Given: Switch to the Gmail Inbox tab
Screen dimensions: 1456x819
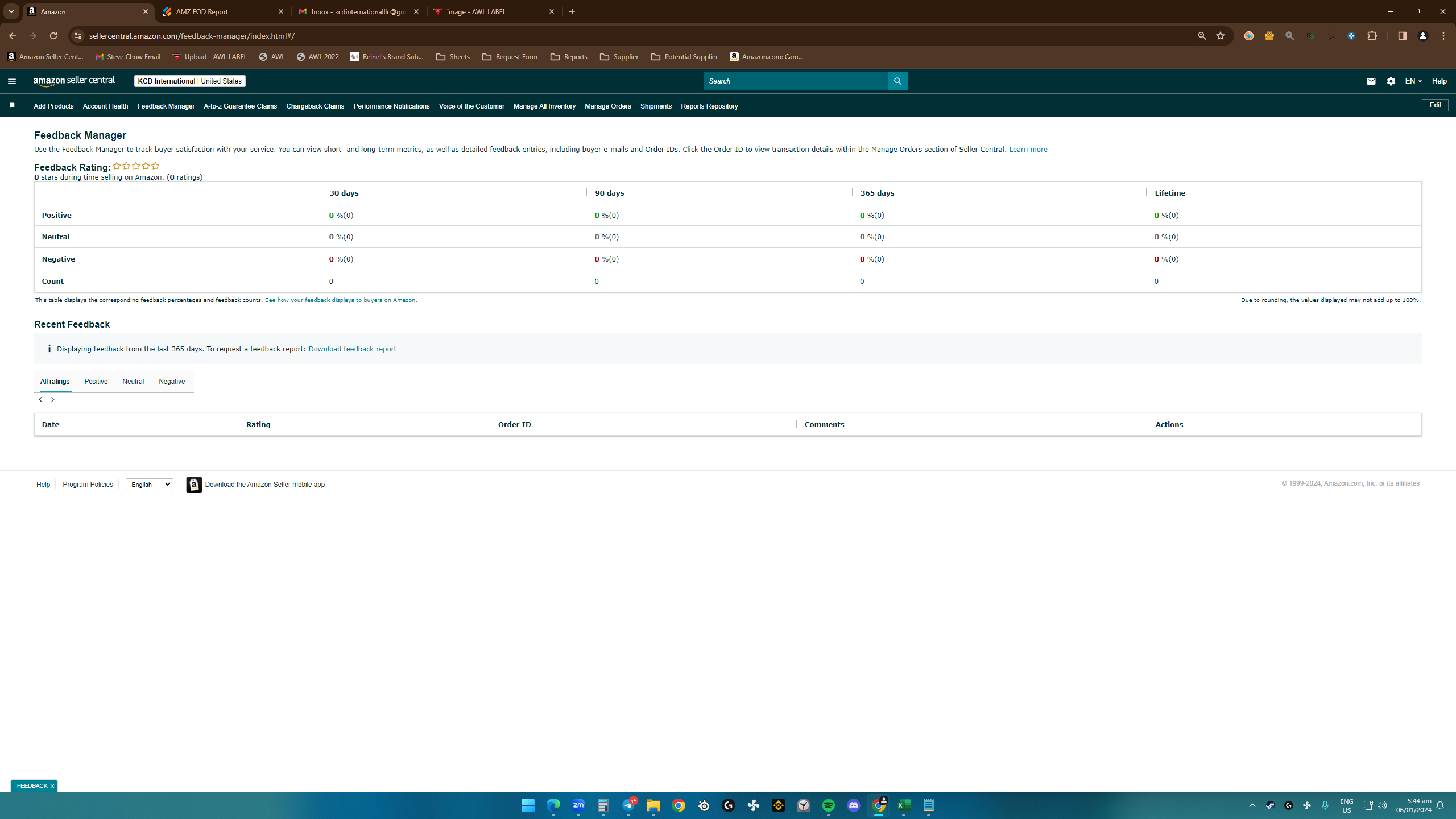Looking at the screenshot, I should [x=358, y=11].
